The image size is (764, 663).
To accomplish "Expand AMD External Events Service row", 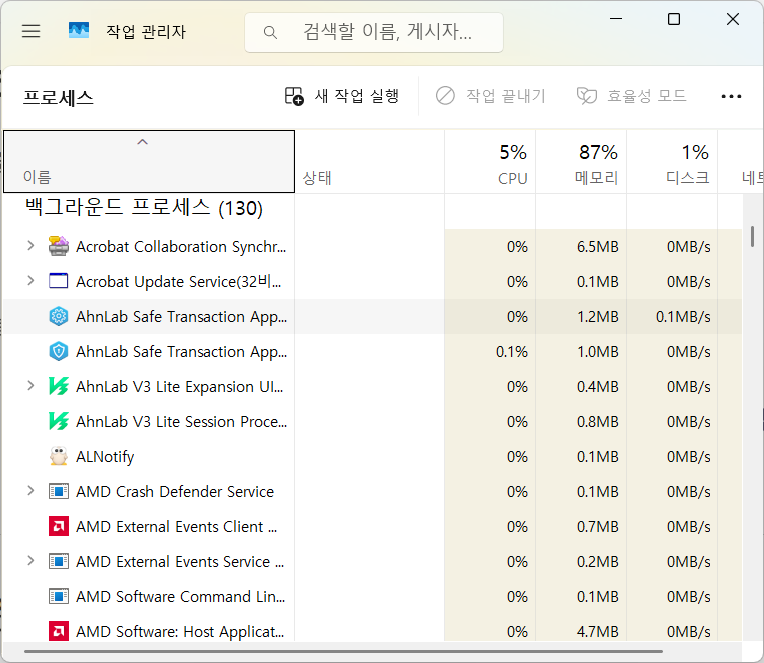I will (31, 561).
